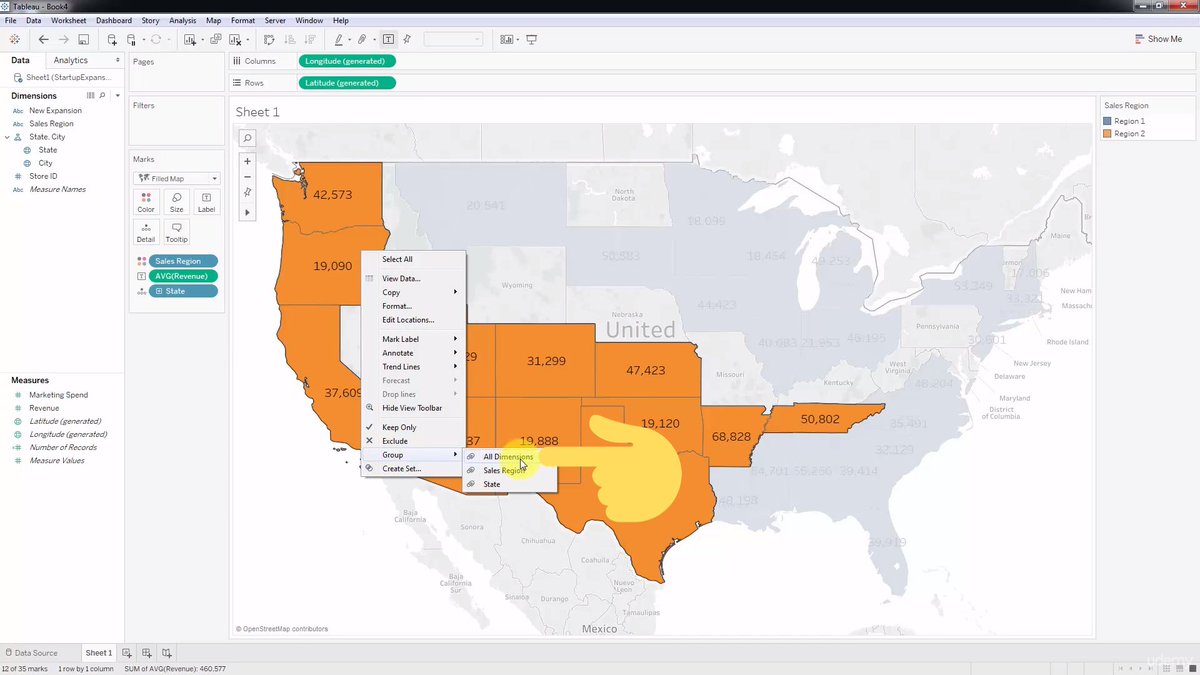The image size is (1200, 675).
Task: Click the Group members paperclip icon
Action: (x=362, y=39)
